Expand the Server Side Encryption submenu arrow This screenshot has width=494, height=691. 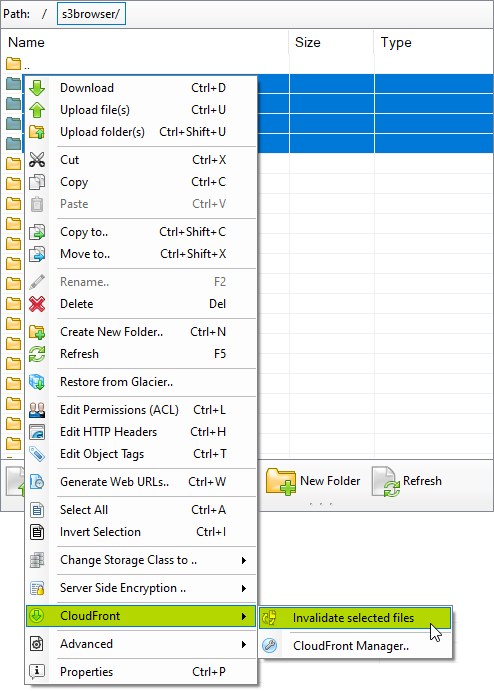244,588
